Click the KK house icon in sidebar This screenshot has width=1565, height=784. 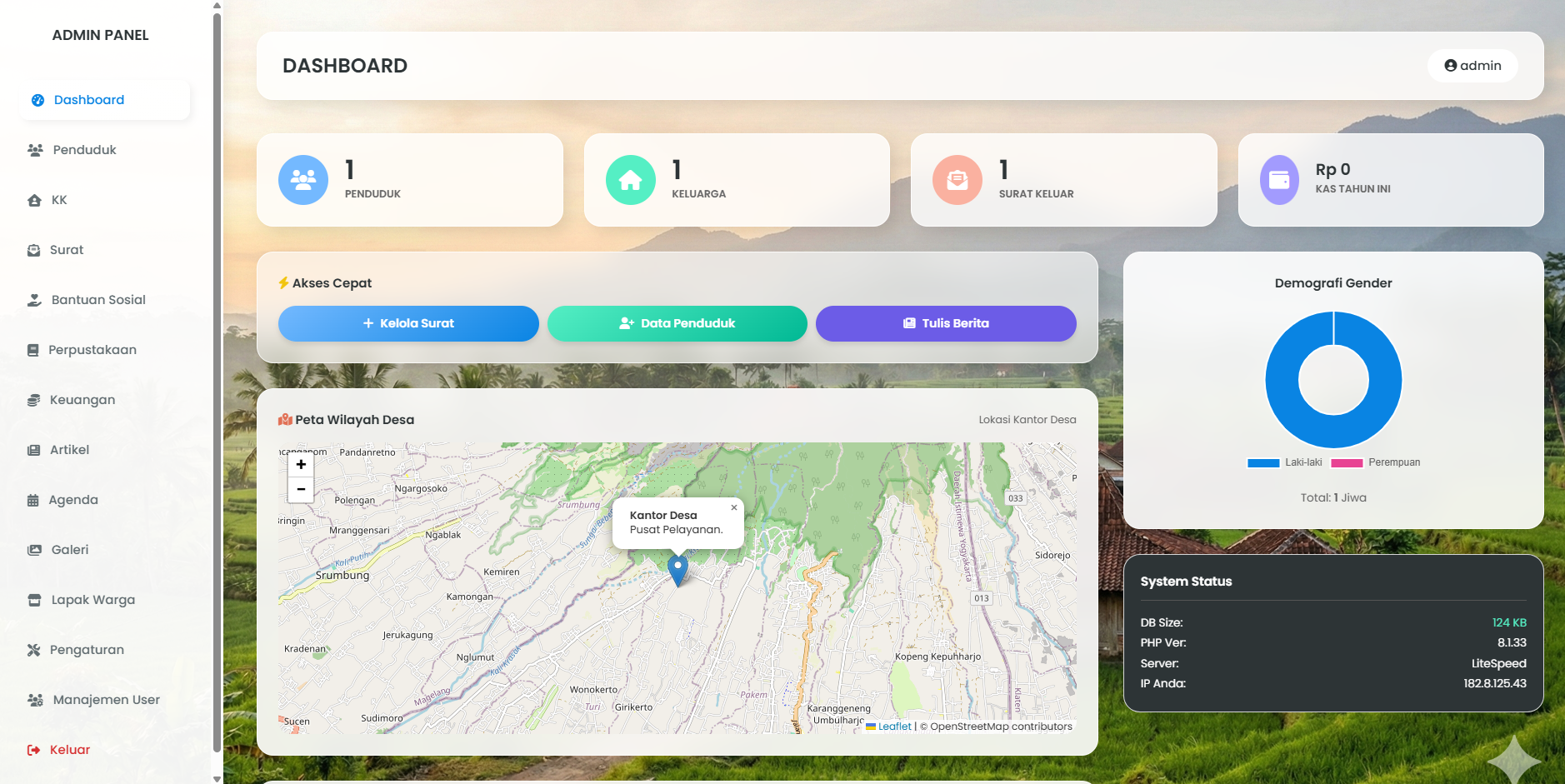pyautogui.click(x=34, y=200)
